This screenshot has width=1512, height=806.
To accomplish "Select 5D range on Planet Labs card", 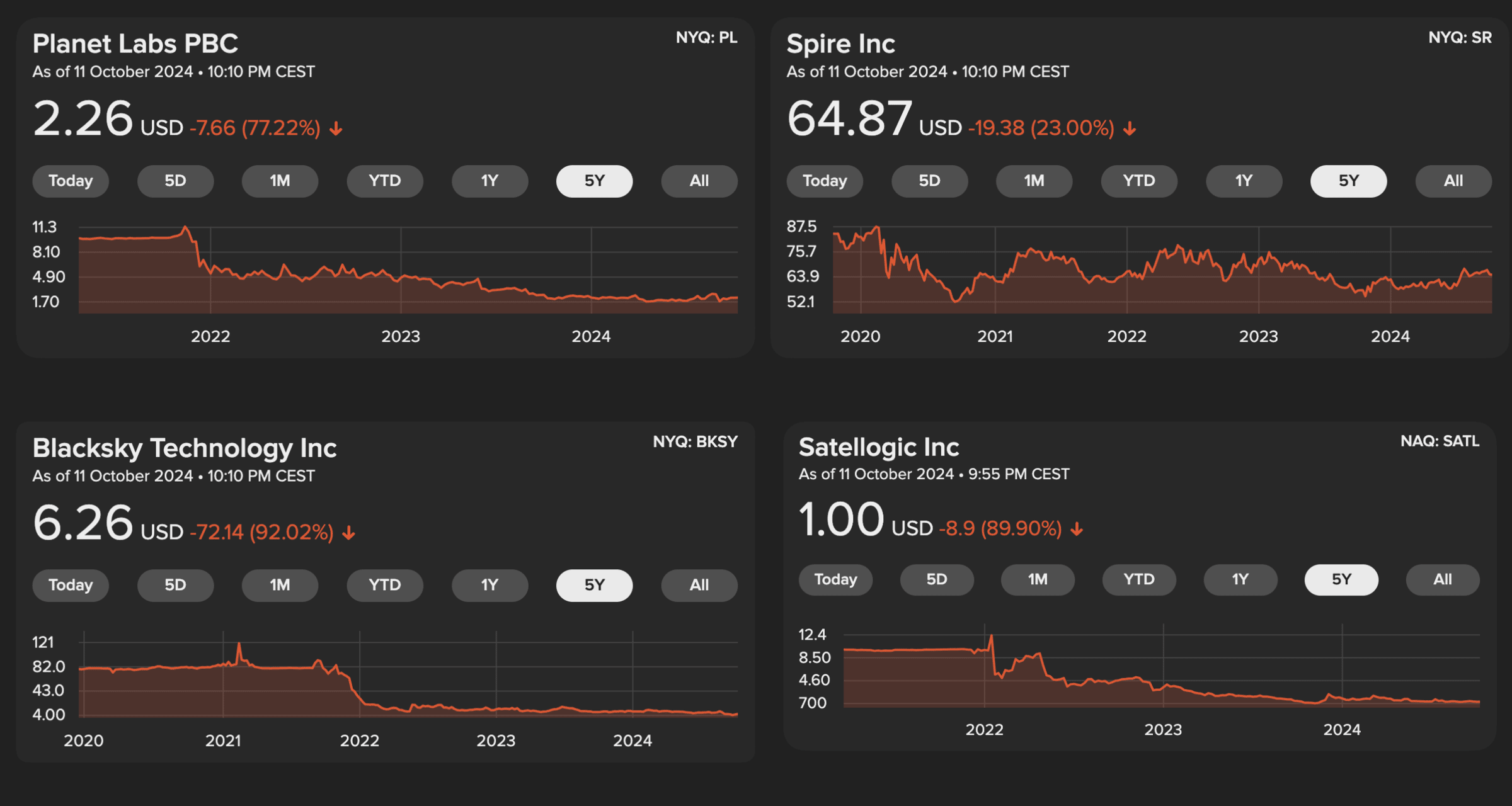I will (175, 181).
